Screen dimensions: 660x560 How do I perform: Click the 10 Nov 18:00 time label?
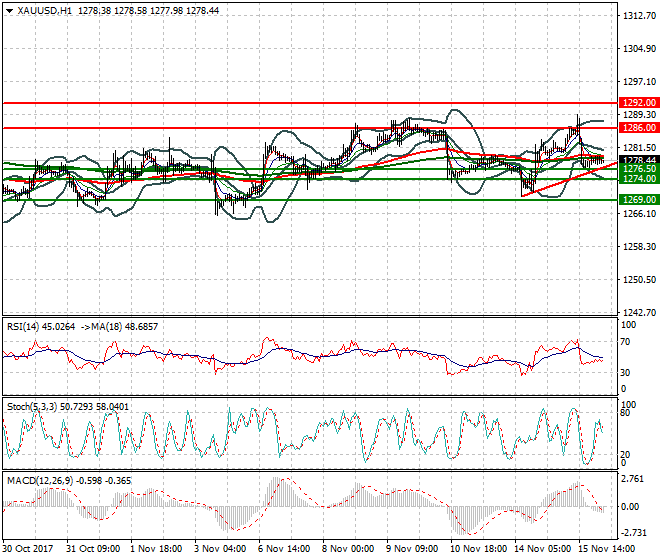click(x=479, y=549)
